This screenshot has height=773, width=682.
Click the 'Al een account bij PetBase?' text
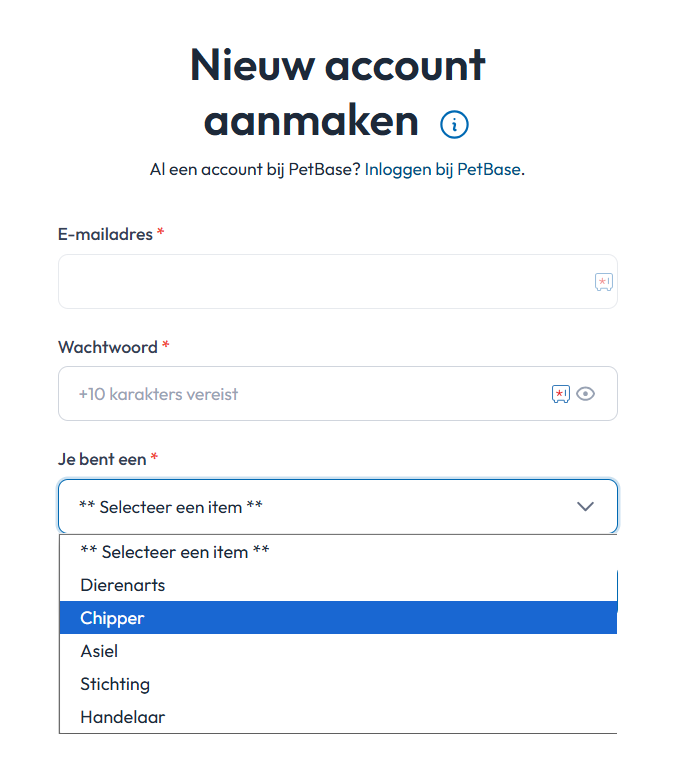click(254, 169)
